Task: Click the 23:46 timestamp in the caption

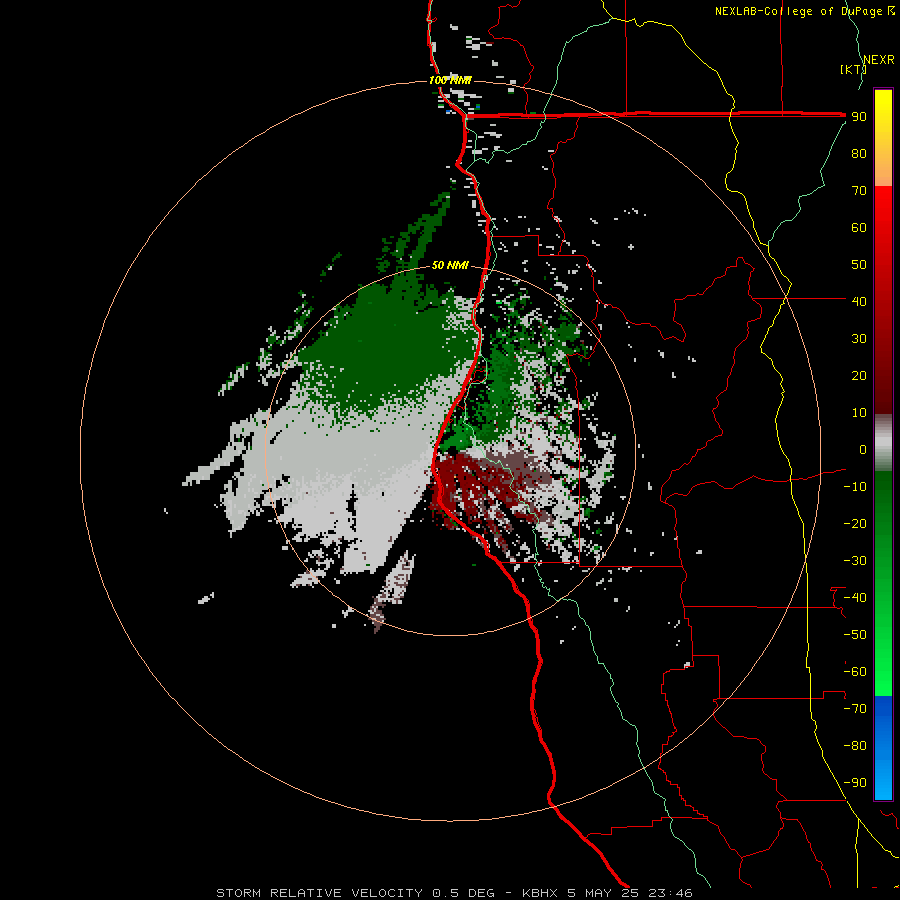Action: 670,893
